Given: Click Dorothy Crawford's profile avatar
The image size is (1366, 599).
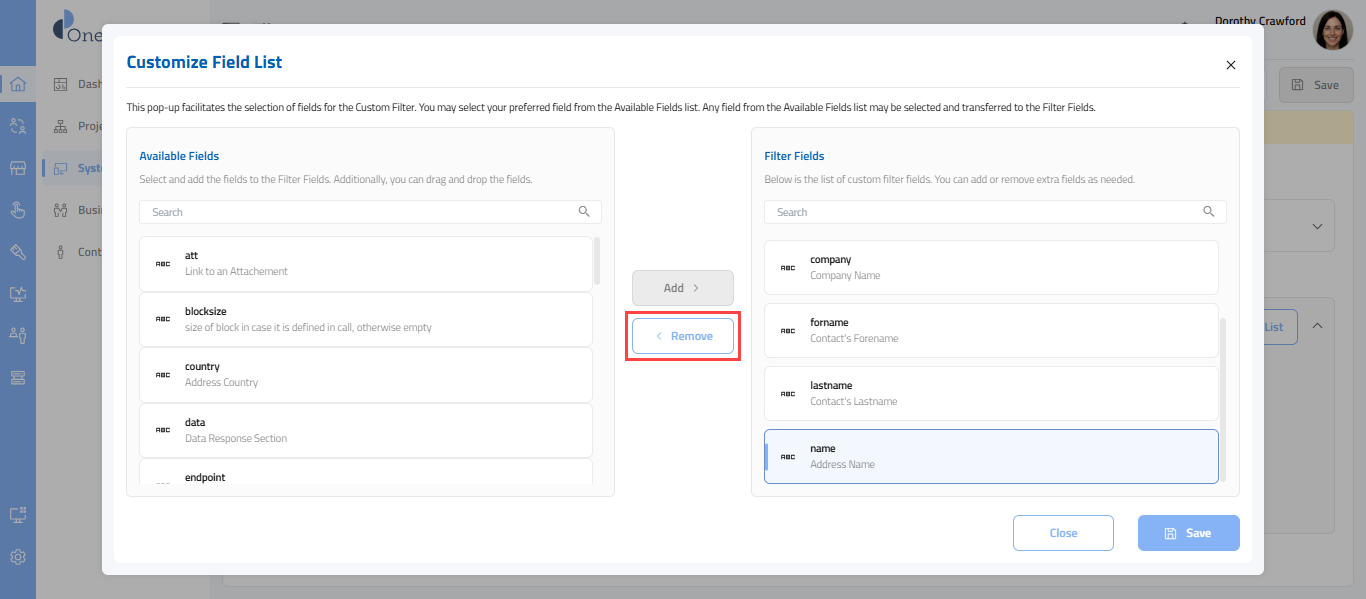Looking at the screenshot, I should (1332, 30).
